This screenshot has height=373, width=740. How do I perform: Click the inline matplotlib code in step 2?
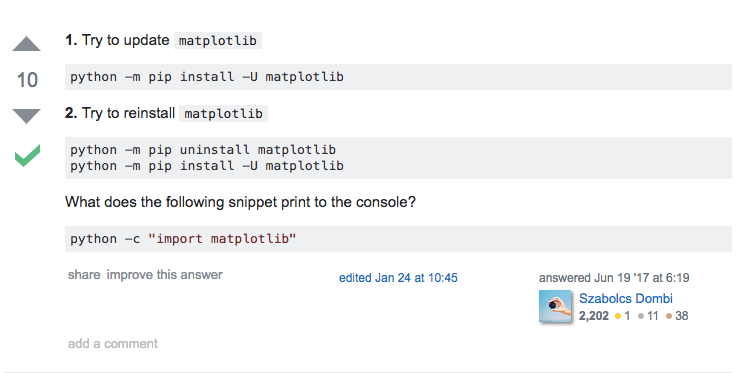click(223, 114)
